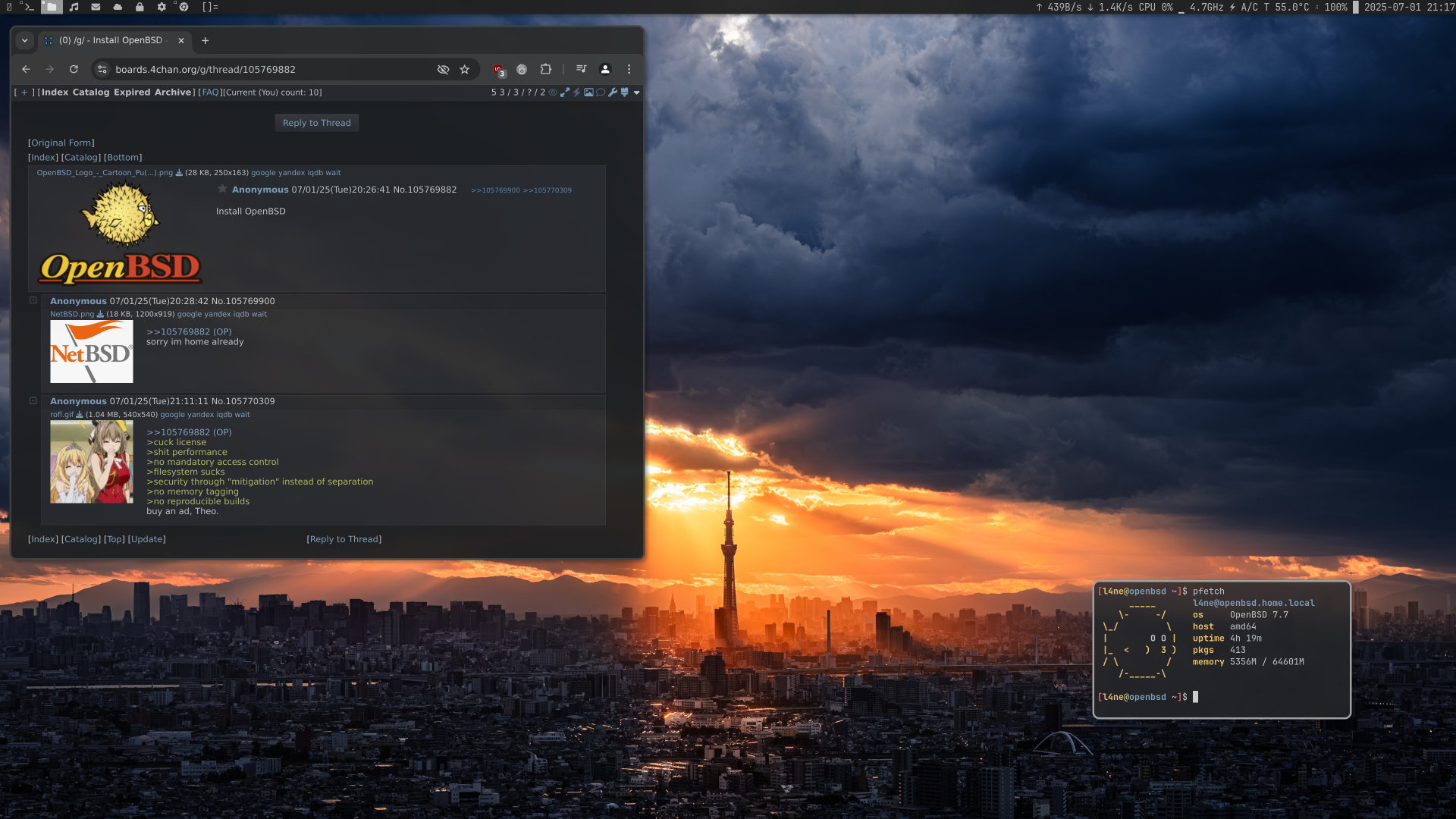
Task: Click the bottom Update link
Action: tap(147, 539)
